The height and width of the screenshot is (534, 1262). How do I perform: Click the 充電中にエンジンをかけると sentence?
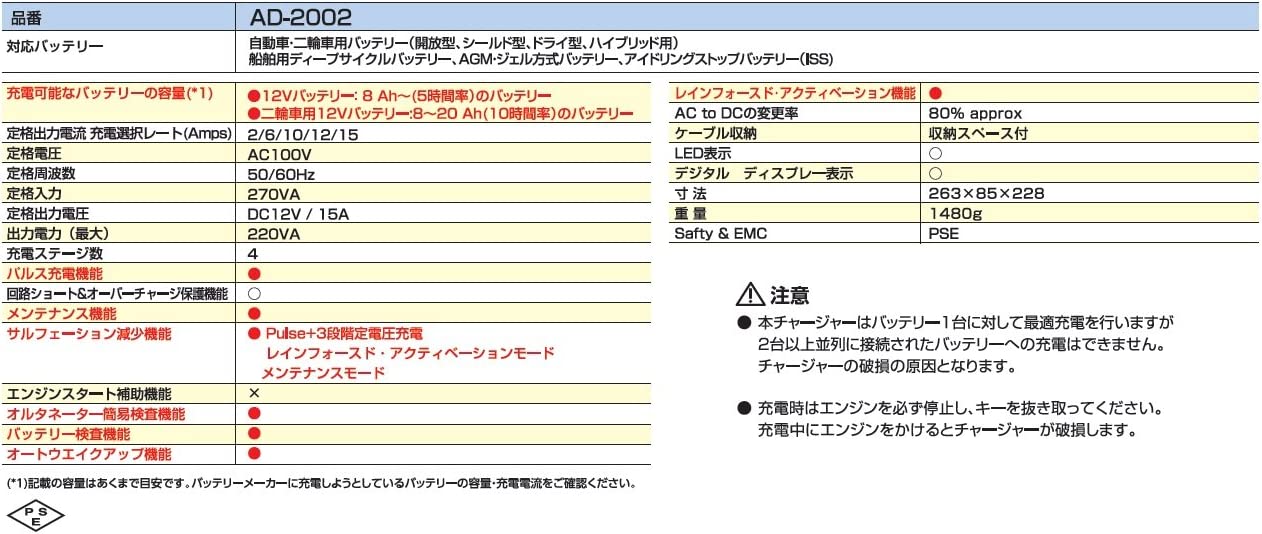947,431
